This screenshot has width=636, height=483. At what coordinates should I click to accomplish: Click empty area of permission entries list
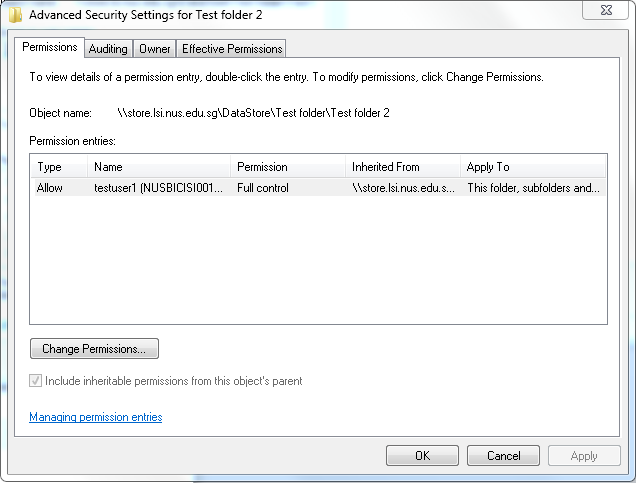(318, 260)
